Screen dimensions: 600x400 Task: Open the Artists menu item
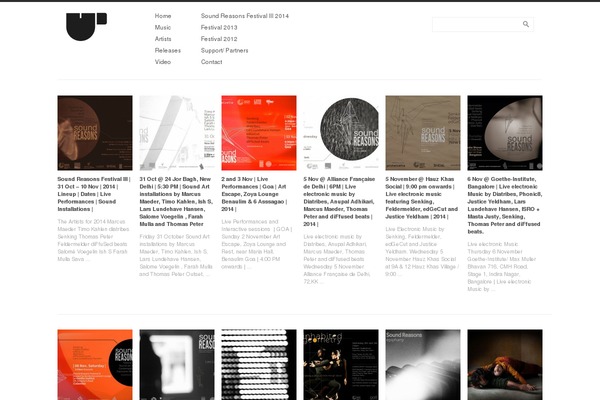(x=163, y=39)
